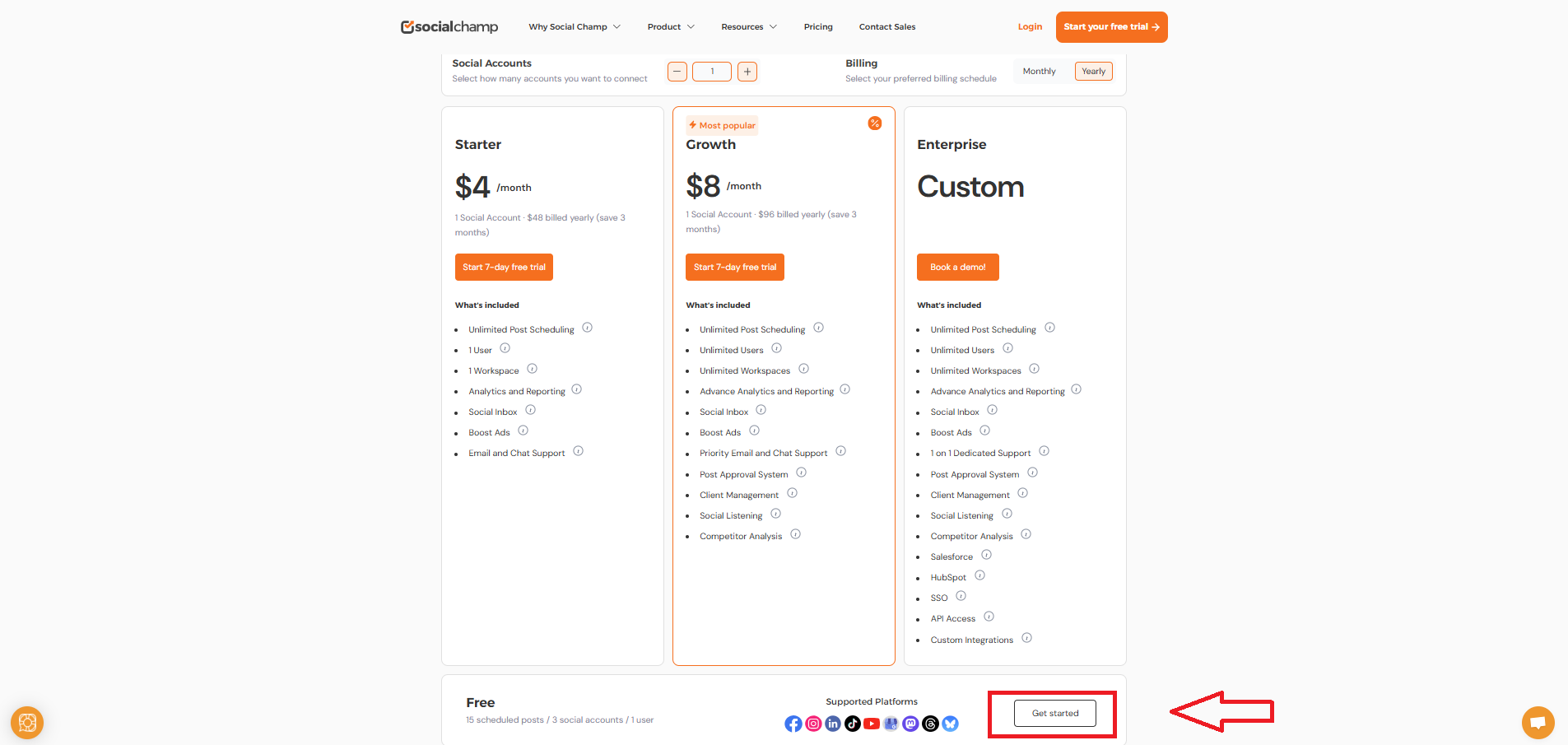The image size is (1568, 745).
Task: Info icon for Enterprise Custom Integrations
Action: pos(1027,638)
